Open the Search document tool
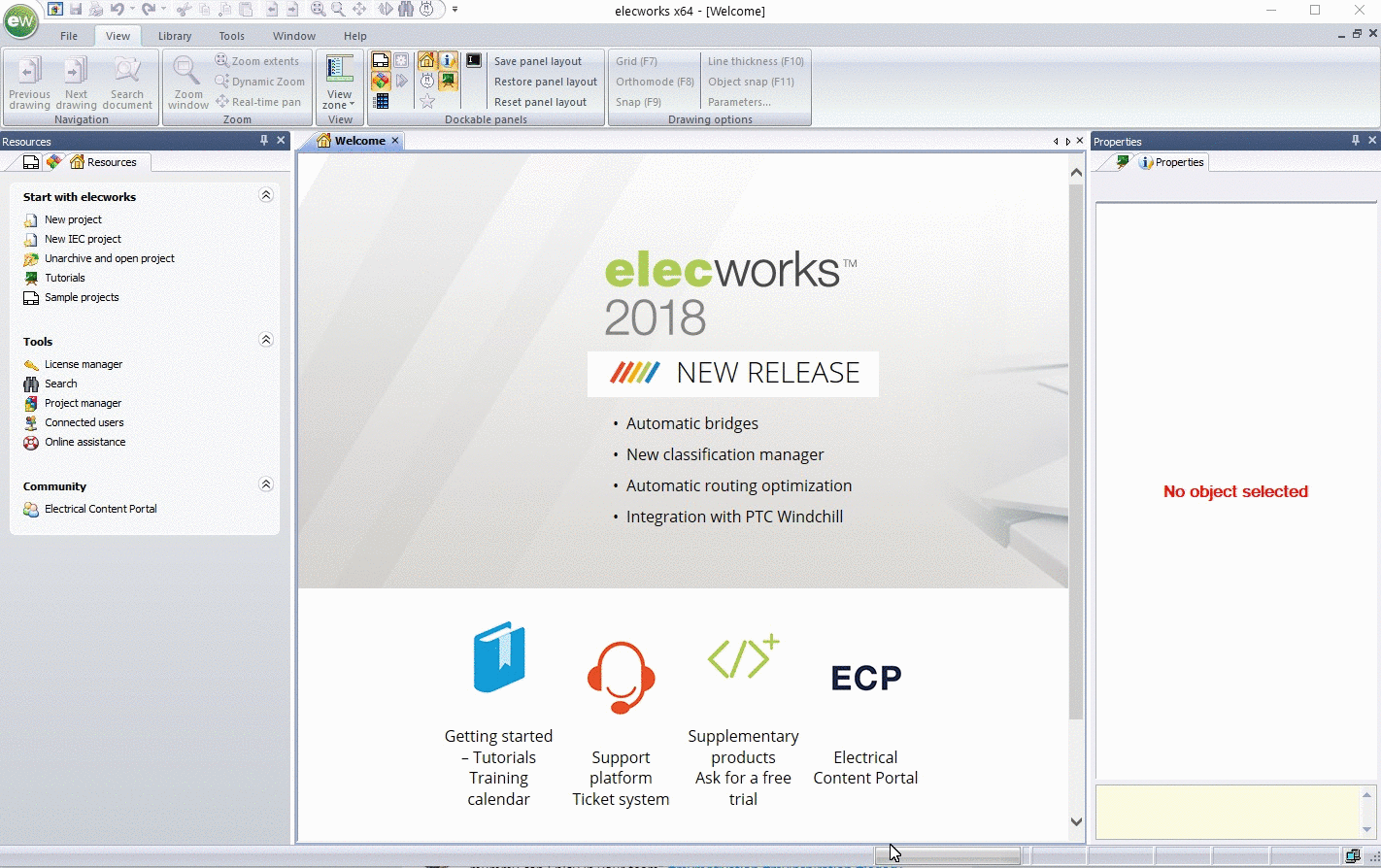Screen dimensions: 1381x868 click(x=127, y=83)
